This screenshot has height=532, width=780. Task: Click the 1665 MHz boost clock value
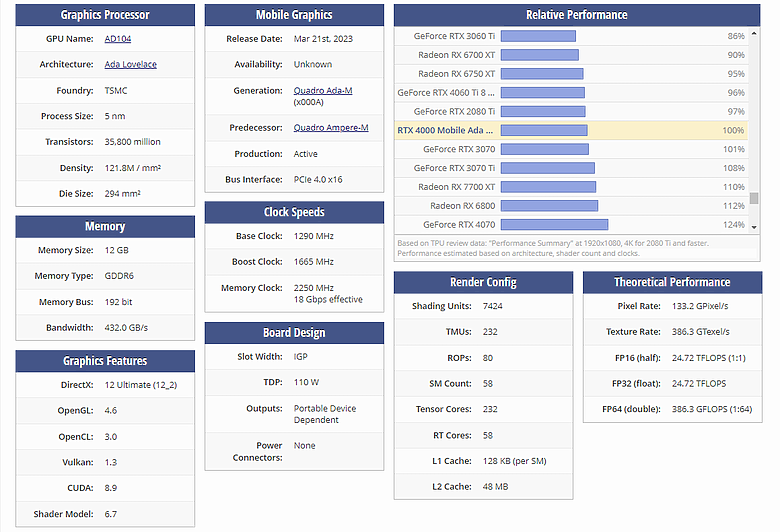point(313,262)
